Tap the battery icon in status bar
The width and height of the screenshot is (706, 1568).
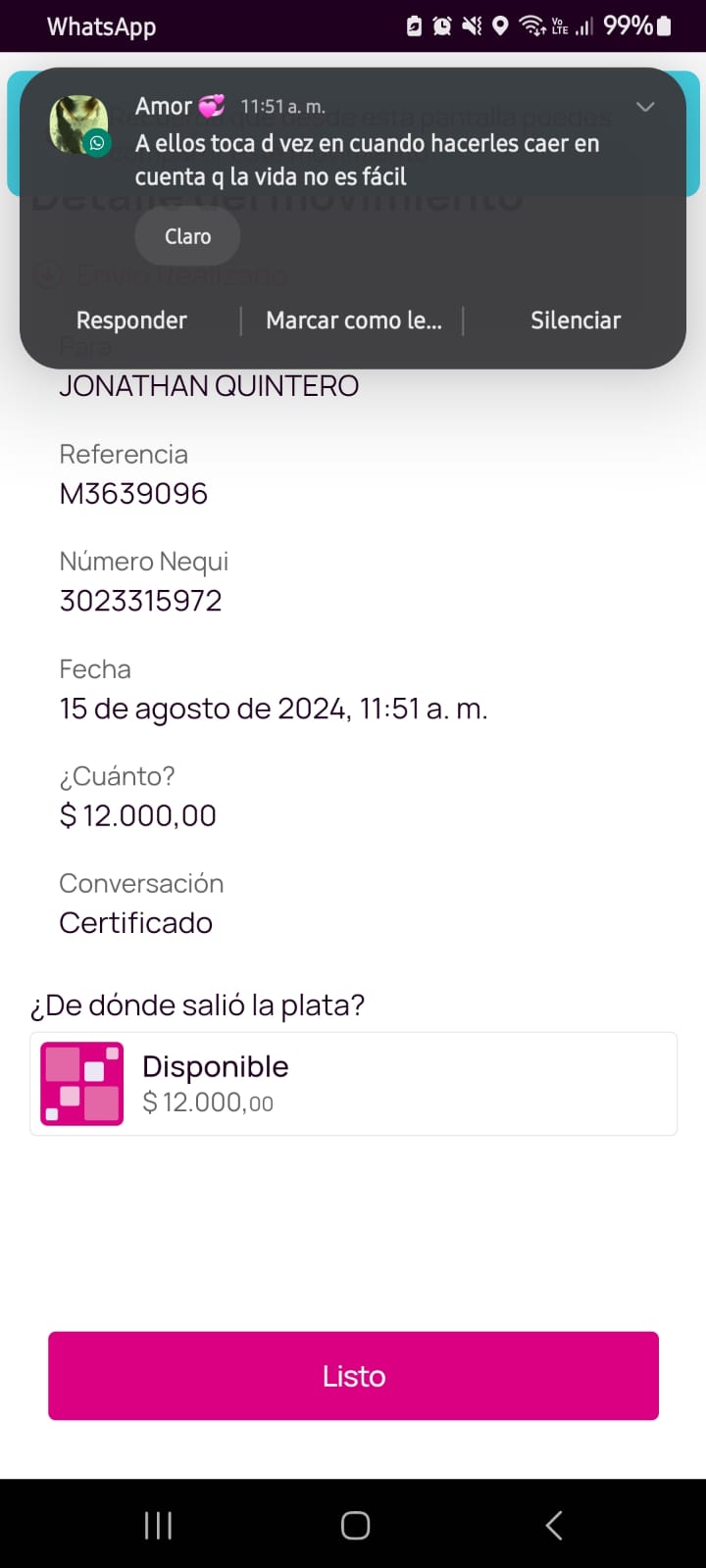click(665, 26)
